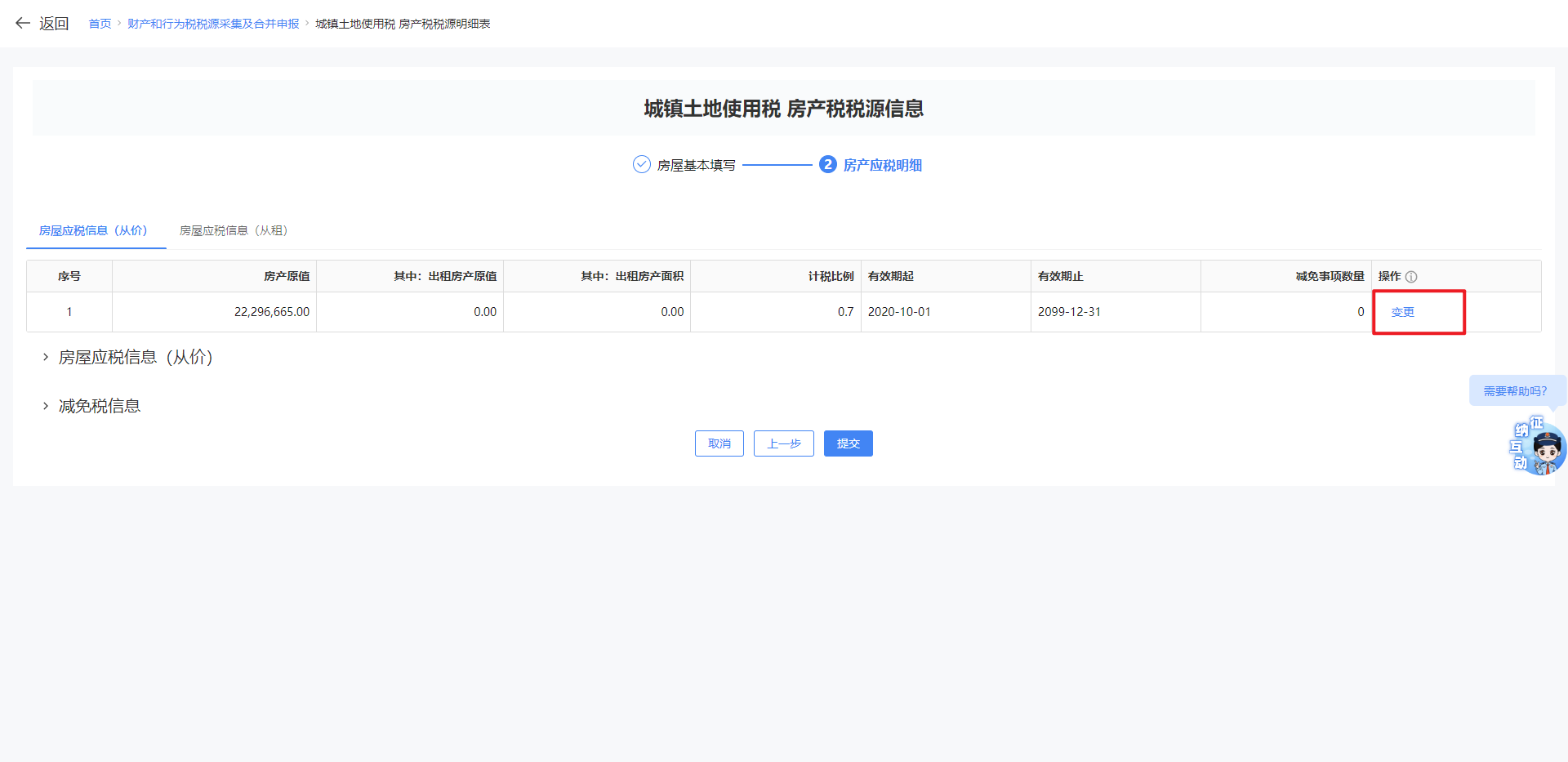
Task: Click the back arrow icon
Action: click(23, 24)
